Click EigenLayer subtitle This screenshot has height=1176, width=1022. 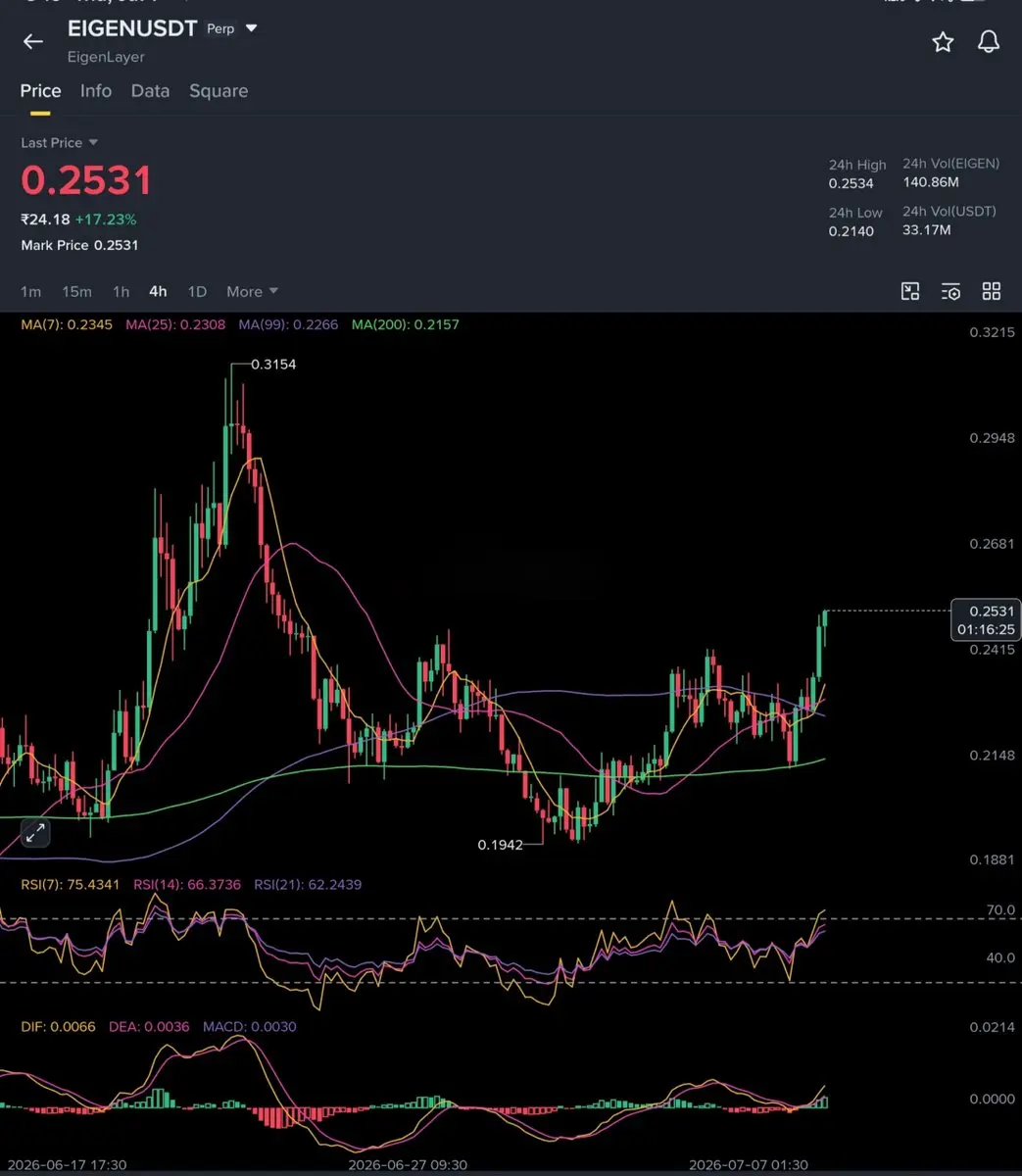(x=106, y=57)
